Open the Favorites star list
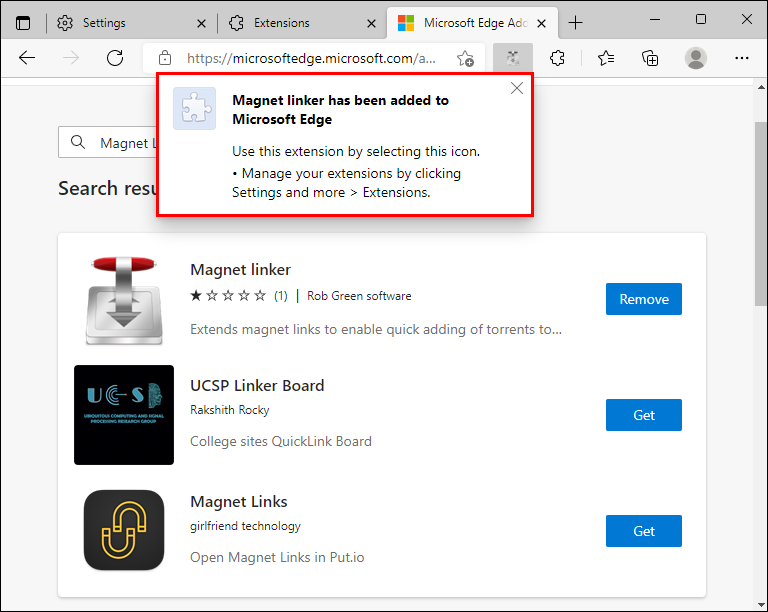Image resolution: width=768 pixels, height=612 pixels. click(x=606, y=58)
